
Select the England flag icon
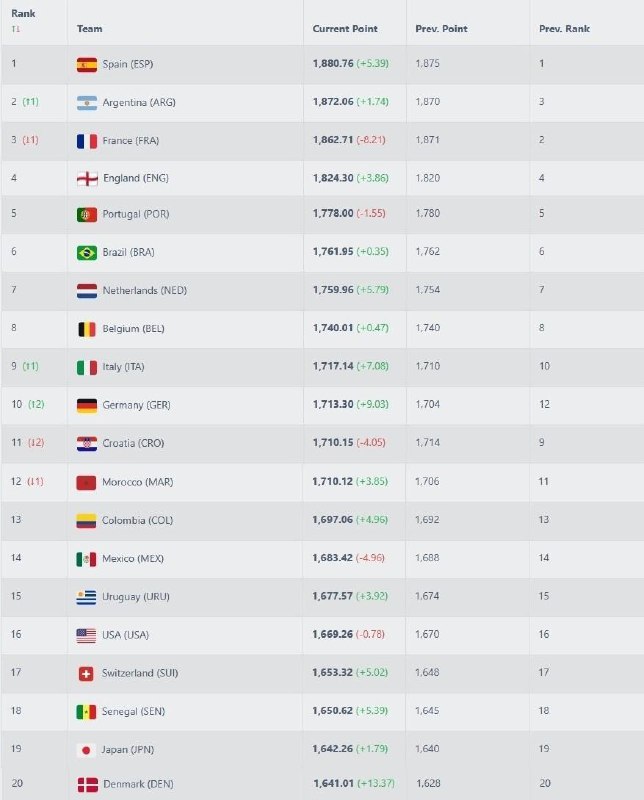point(87,179)
